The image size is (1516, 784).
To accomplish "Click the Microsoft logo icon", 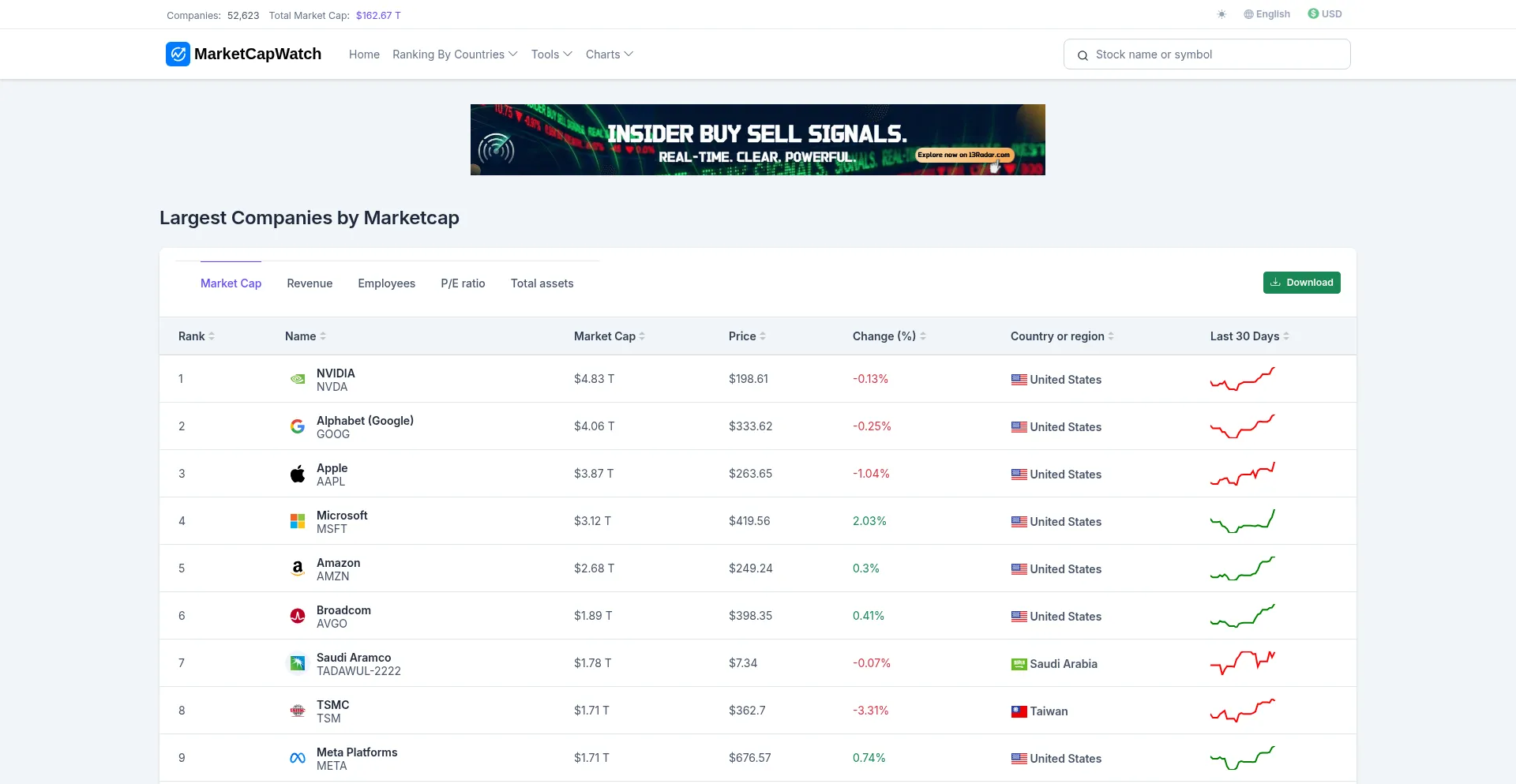I will (298, 521).
